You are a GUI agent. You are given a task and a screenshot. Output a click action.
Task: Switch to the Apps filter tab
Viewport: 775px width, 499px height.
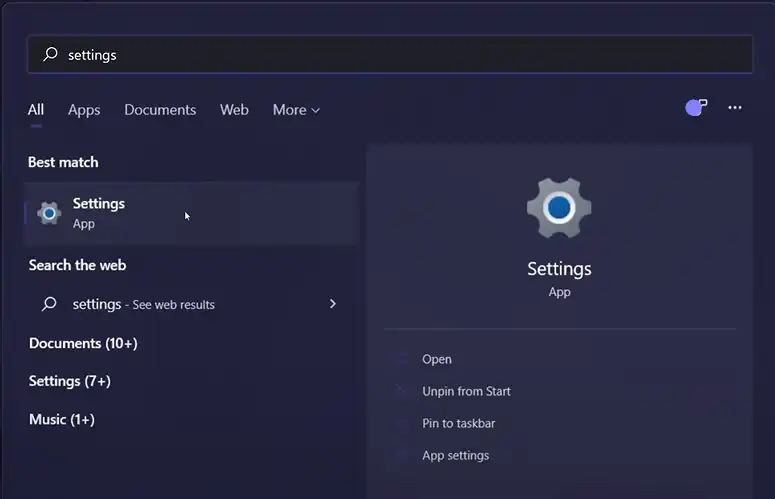(x=84, y=110)
